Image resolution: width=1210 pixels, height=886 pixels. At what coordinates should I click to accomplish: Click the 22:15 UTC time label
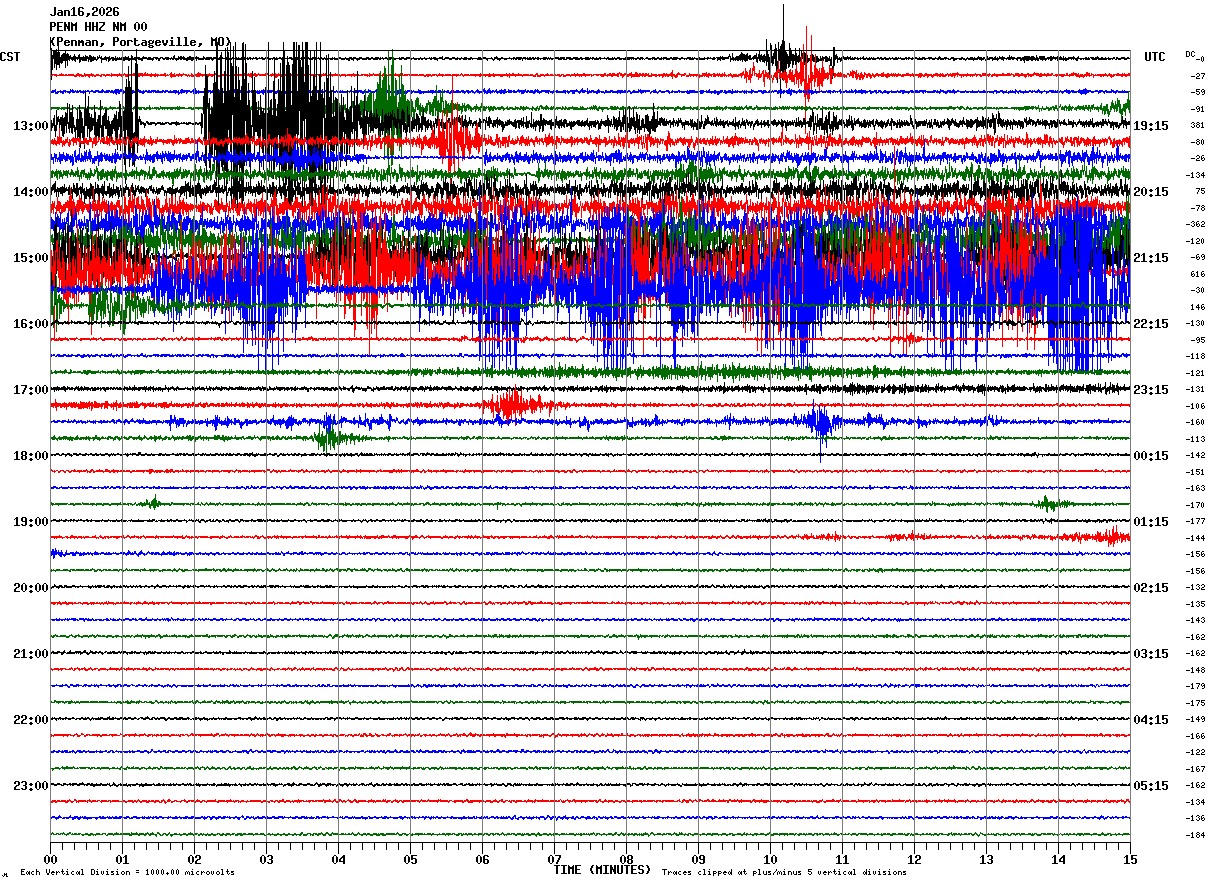[x=1151, y=324]
